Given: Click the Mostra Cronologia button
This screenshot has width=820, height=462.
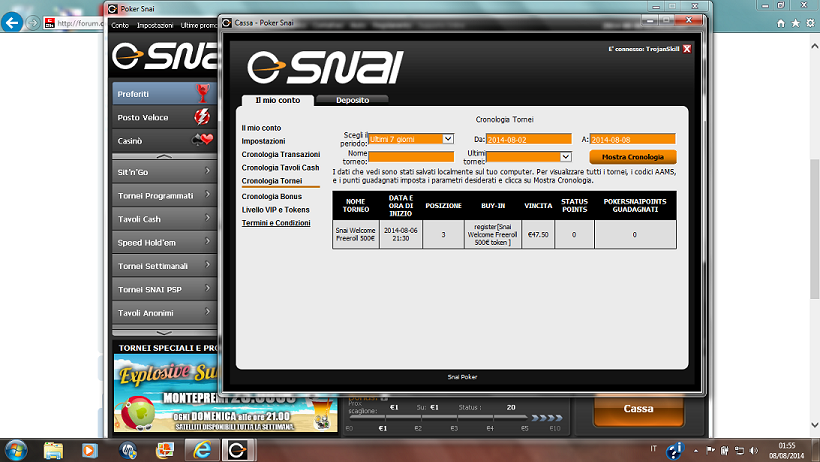Looking at the screenshot, I should (633, 156).
